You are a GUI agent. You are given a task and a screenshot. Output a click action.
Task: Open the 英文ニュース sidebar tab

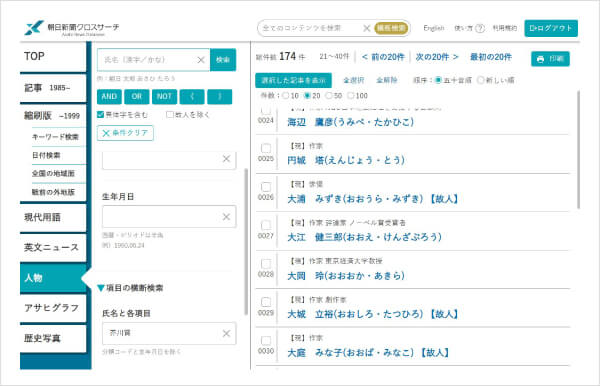(x=53, y=248)
